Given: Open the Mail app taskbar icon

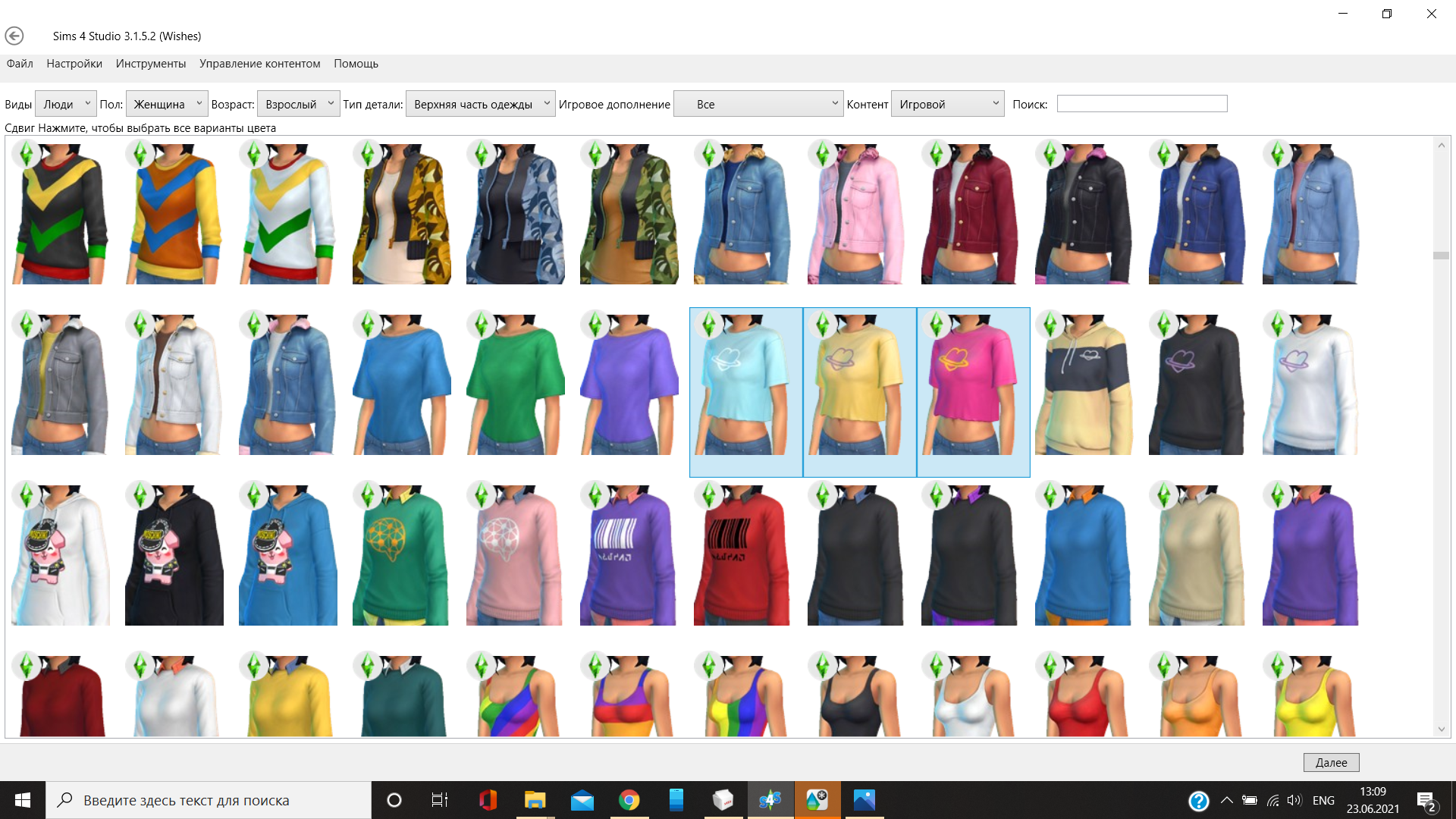Looking at the screenshot, I should (x=582, y=800).
